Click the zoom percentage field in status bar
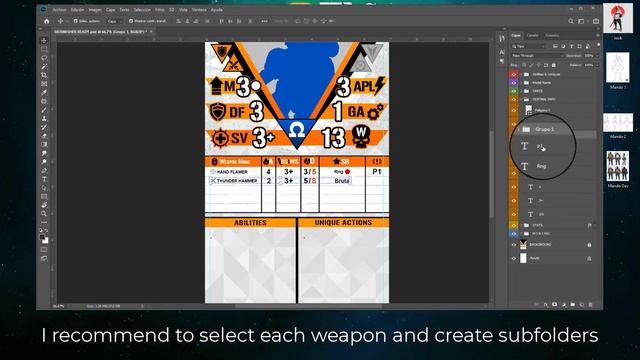Screen dimensions: 640x360 59,306
